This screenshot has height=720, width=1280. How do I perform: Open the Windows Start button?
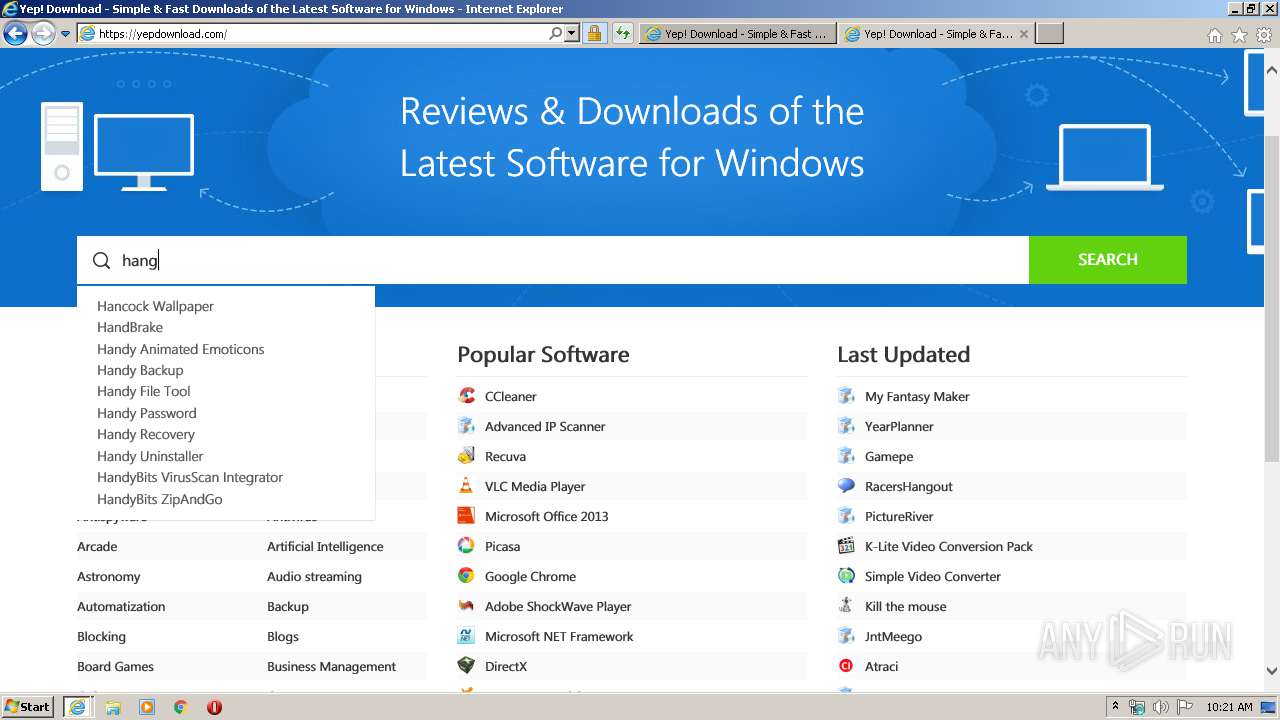click(28, 707)
